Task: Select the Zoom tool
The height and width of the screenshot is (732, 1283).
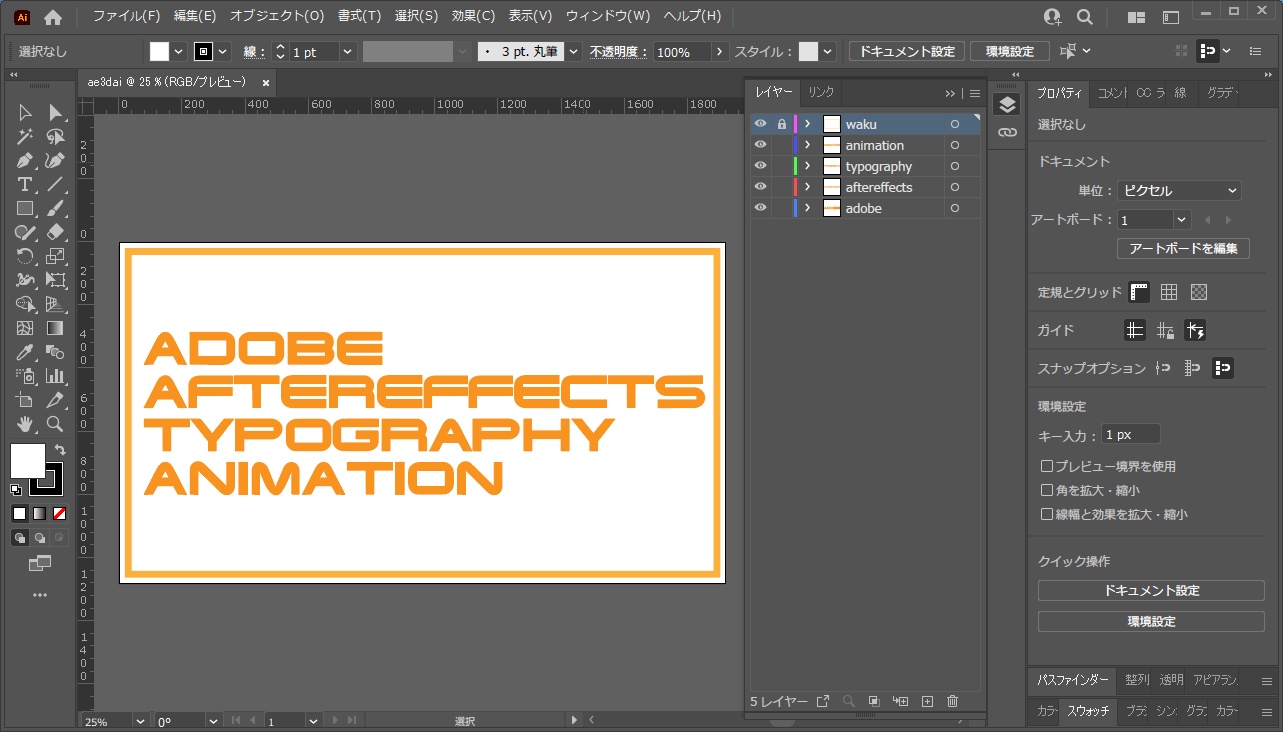Action: click(56, 425)
